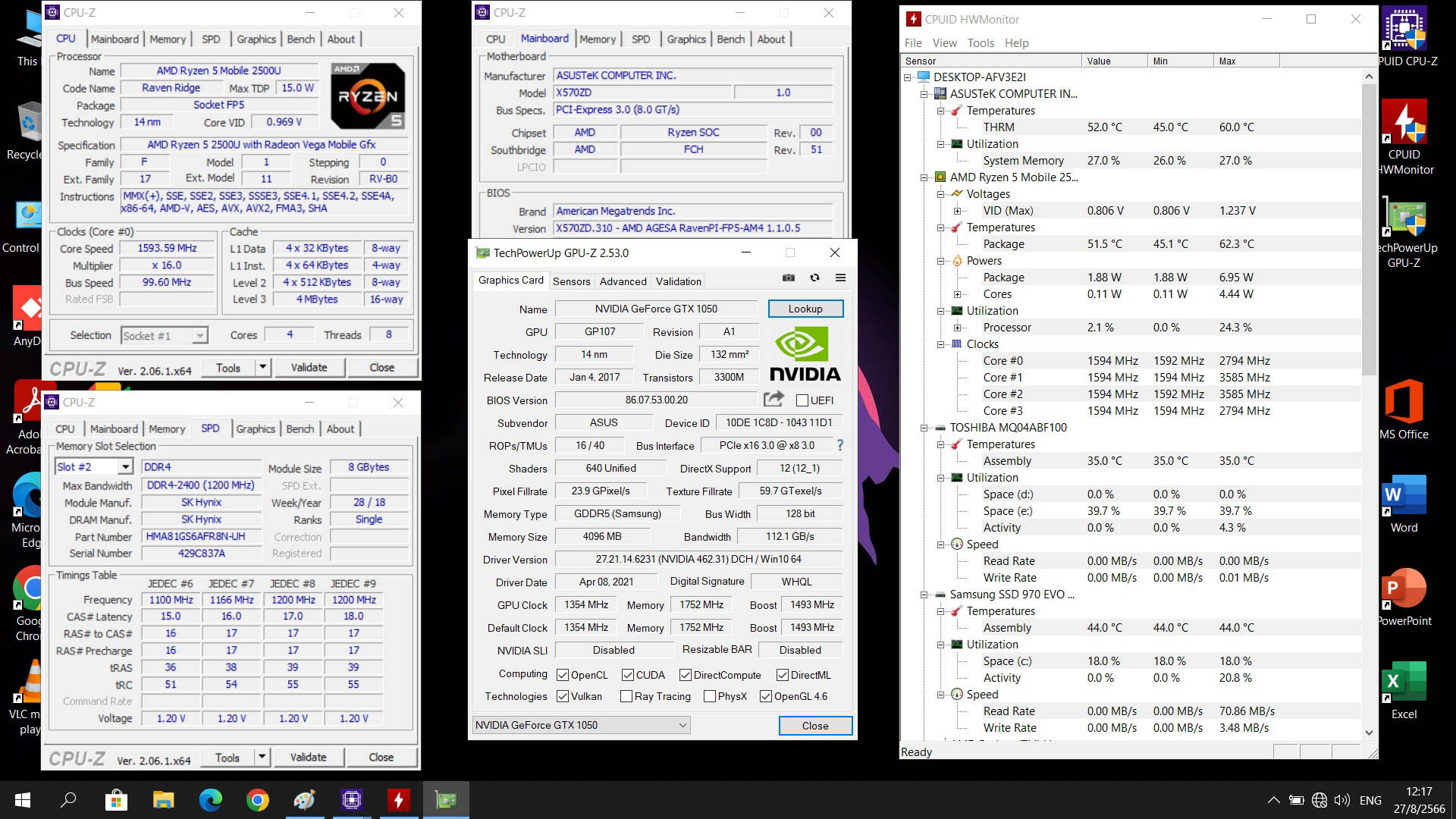Screen dimensions: 1456x819
Task: Click Chrome icon on taskbar
Action: (257, 800)
